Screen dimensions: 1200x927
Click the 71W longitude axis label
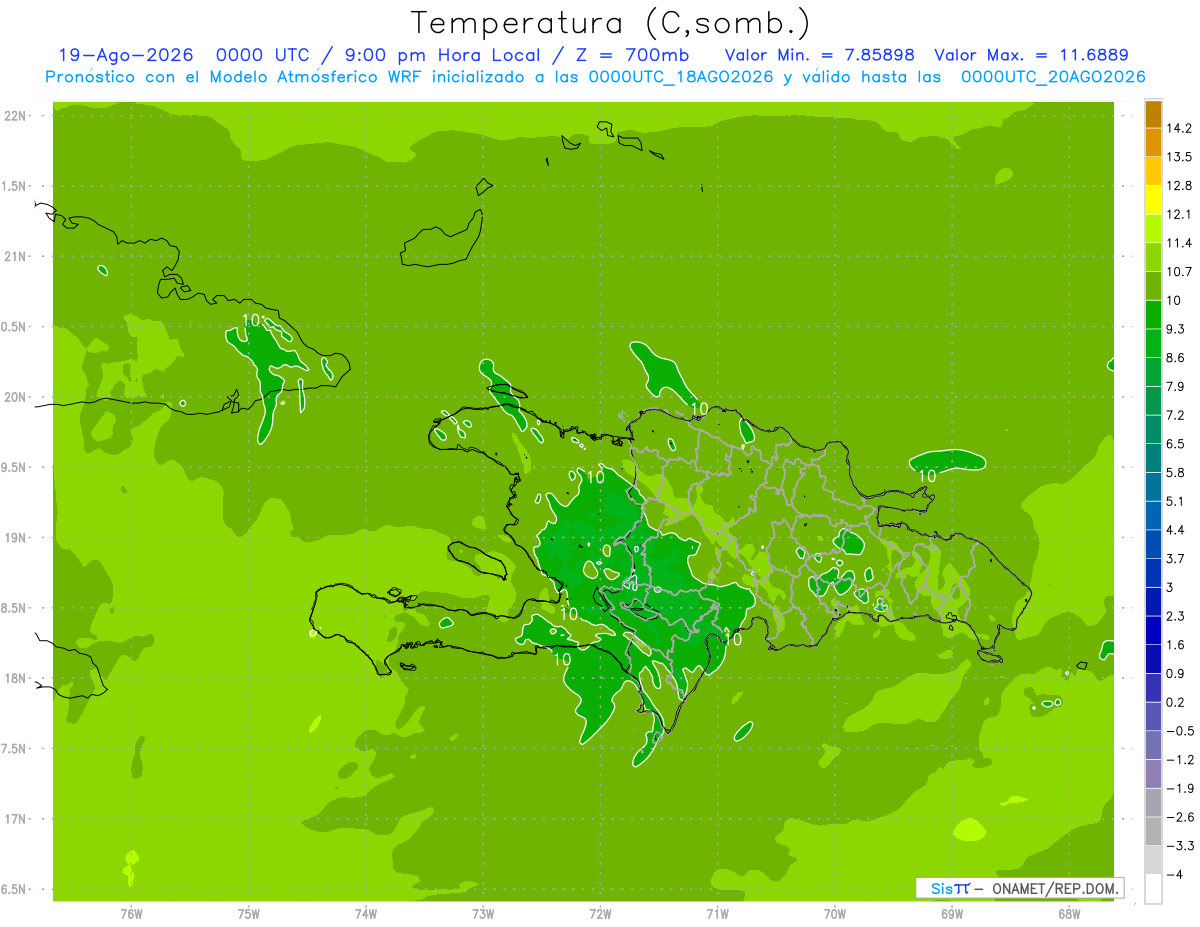tap(717, 914)
